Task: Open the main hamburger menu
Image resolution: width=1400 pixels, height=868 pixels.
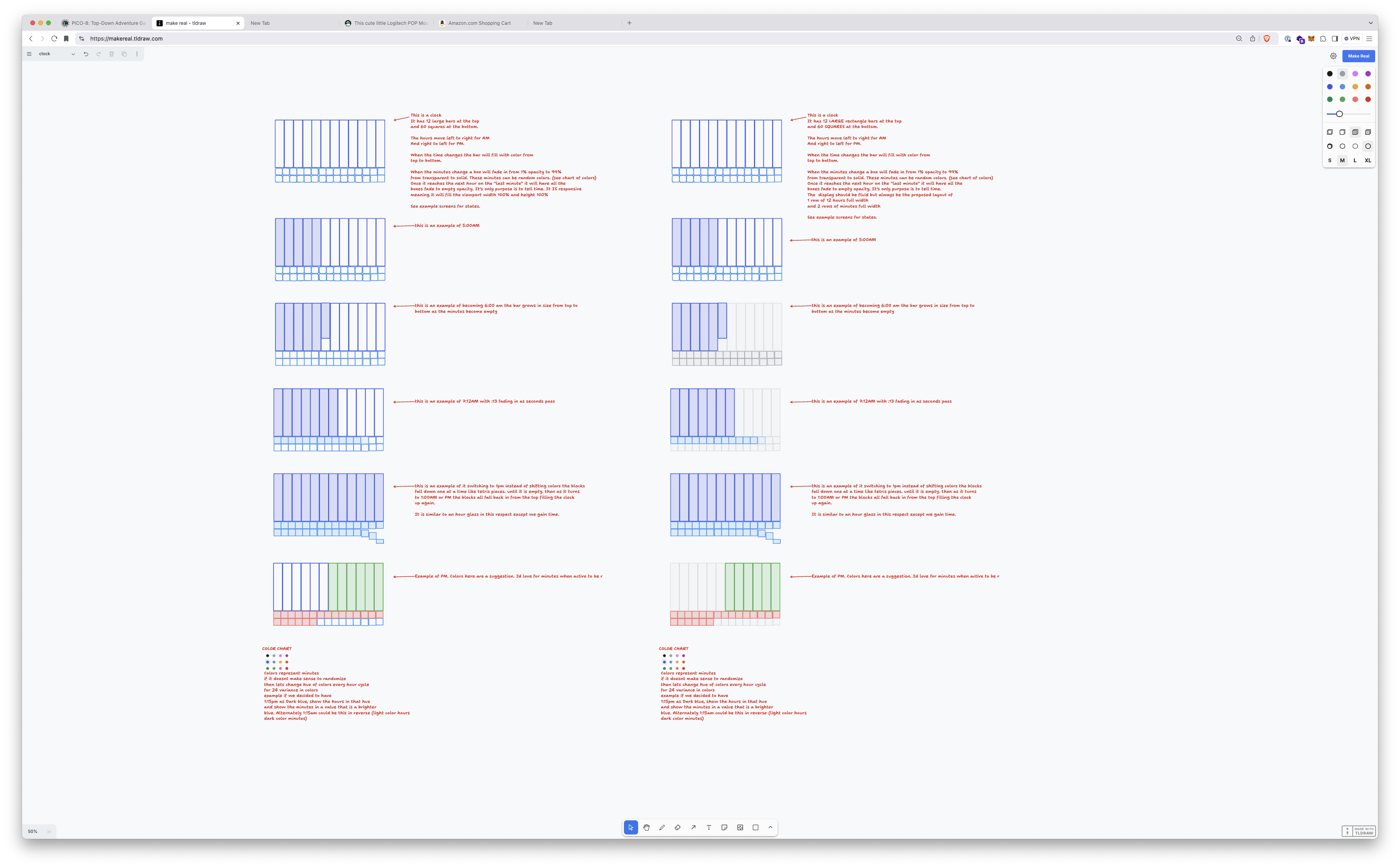Action: tap(29, 54)
